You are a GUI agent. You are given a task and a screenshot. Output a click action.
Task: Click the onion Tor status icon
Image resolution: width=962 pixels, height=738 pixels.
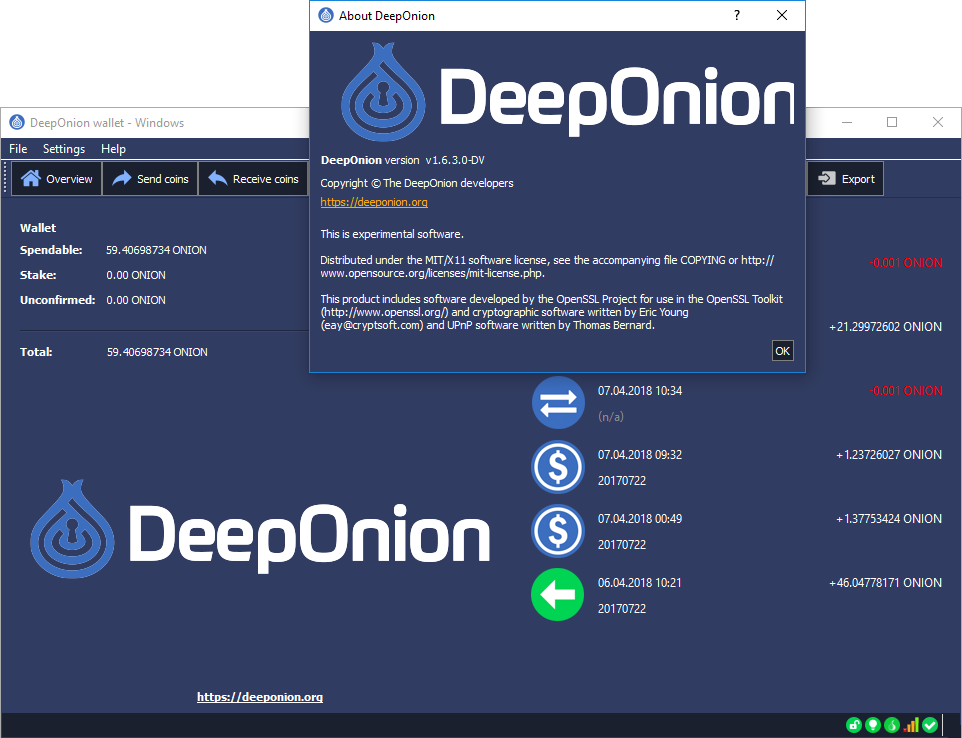(892, 725)
